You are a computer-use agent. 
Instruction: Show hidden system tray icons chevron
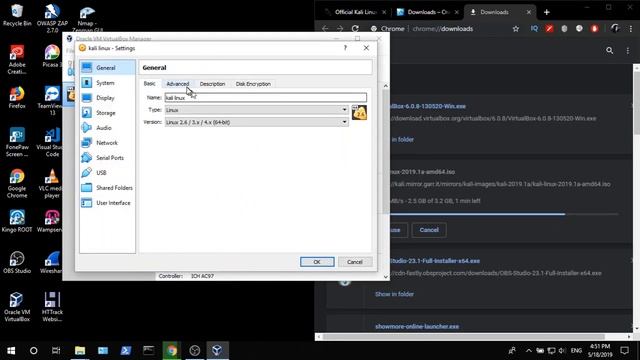tap(529, 351)
